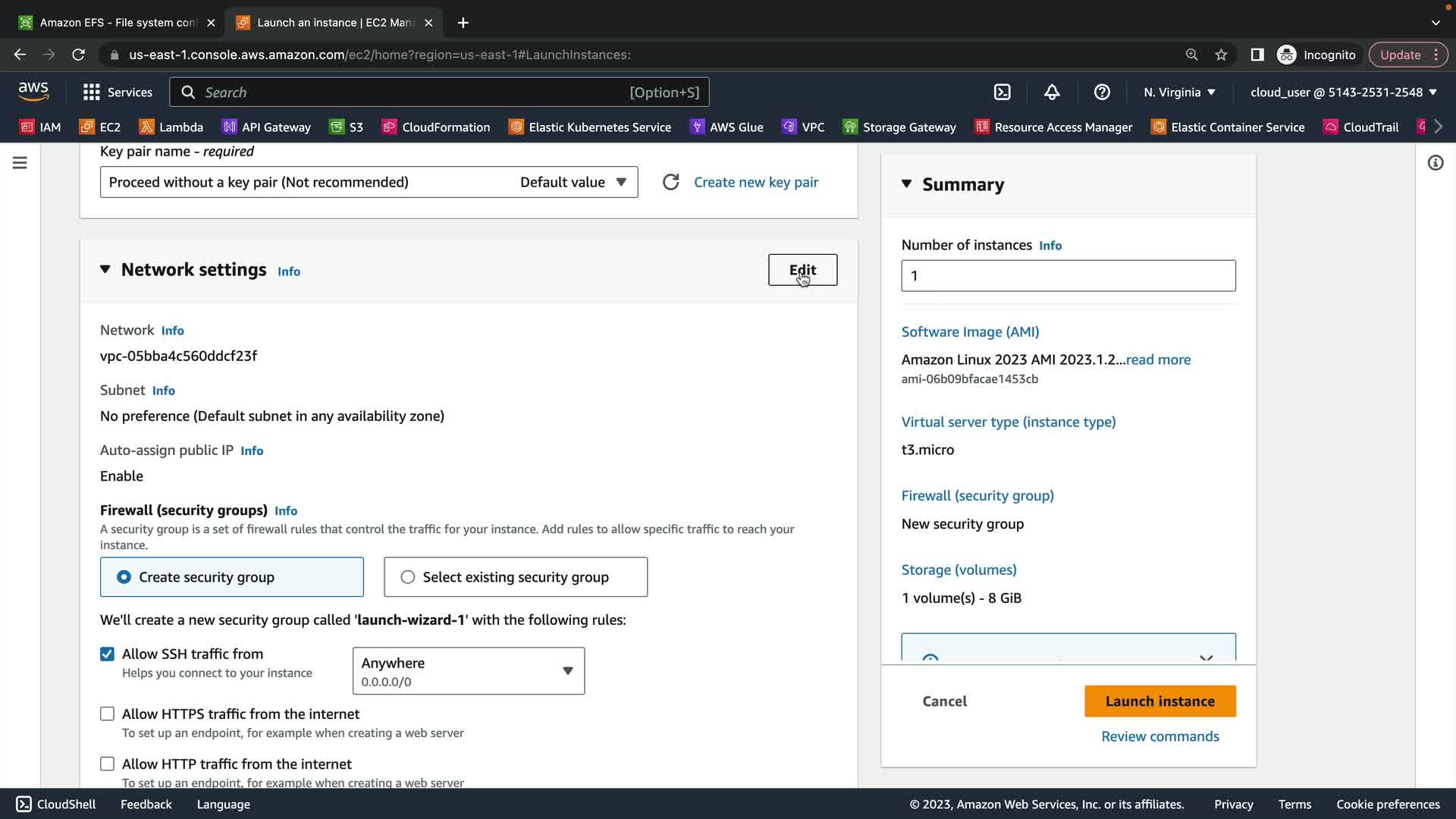The image size is (1456, 819).
Task: Open the SSH source Anywhere dropdown
Action: coord(468,670)
